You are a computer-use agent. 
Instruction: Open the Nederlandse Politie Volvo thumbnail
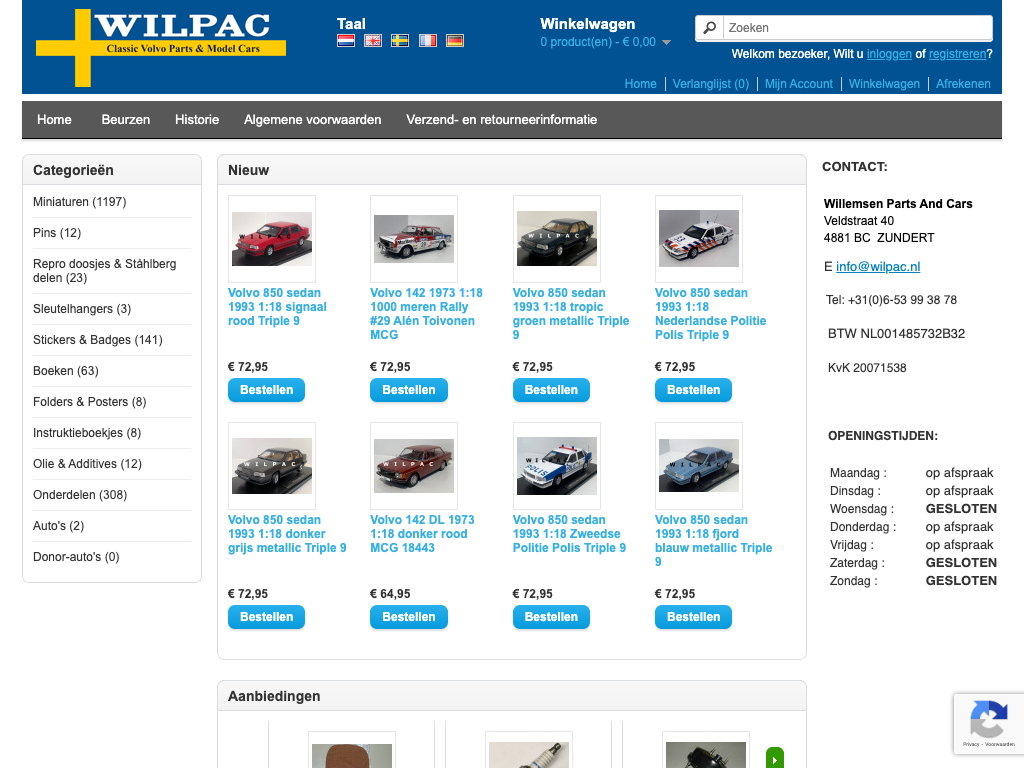pos(698,238)
